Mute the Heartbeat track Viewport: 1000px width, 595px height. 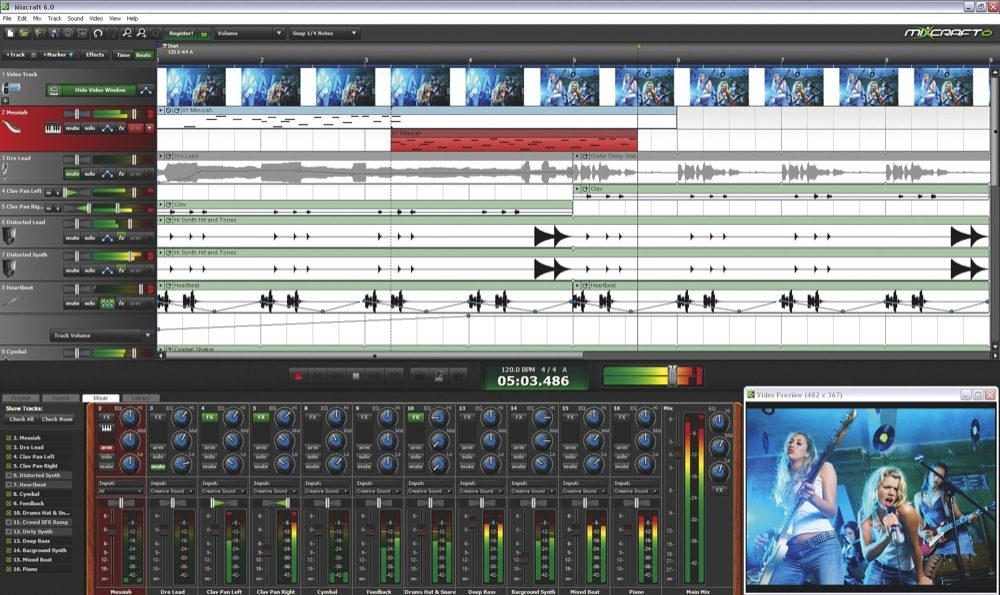click(73, 304)
